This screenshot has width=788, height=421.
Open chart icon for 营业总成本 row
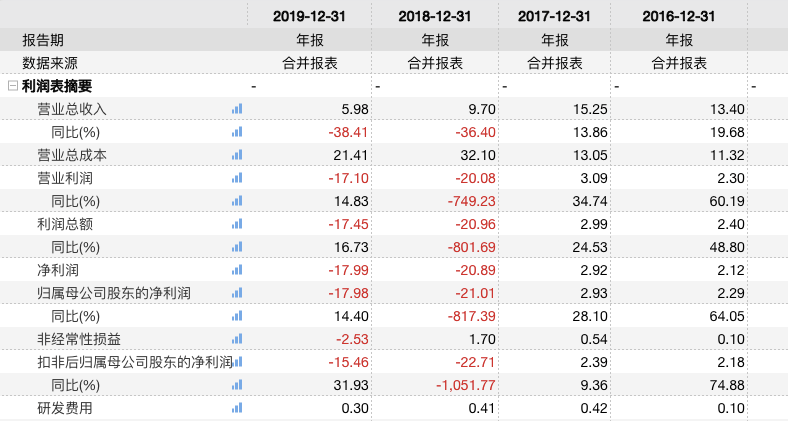[x=237, y=155]
